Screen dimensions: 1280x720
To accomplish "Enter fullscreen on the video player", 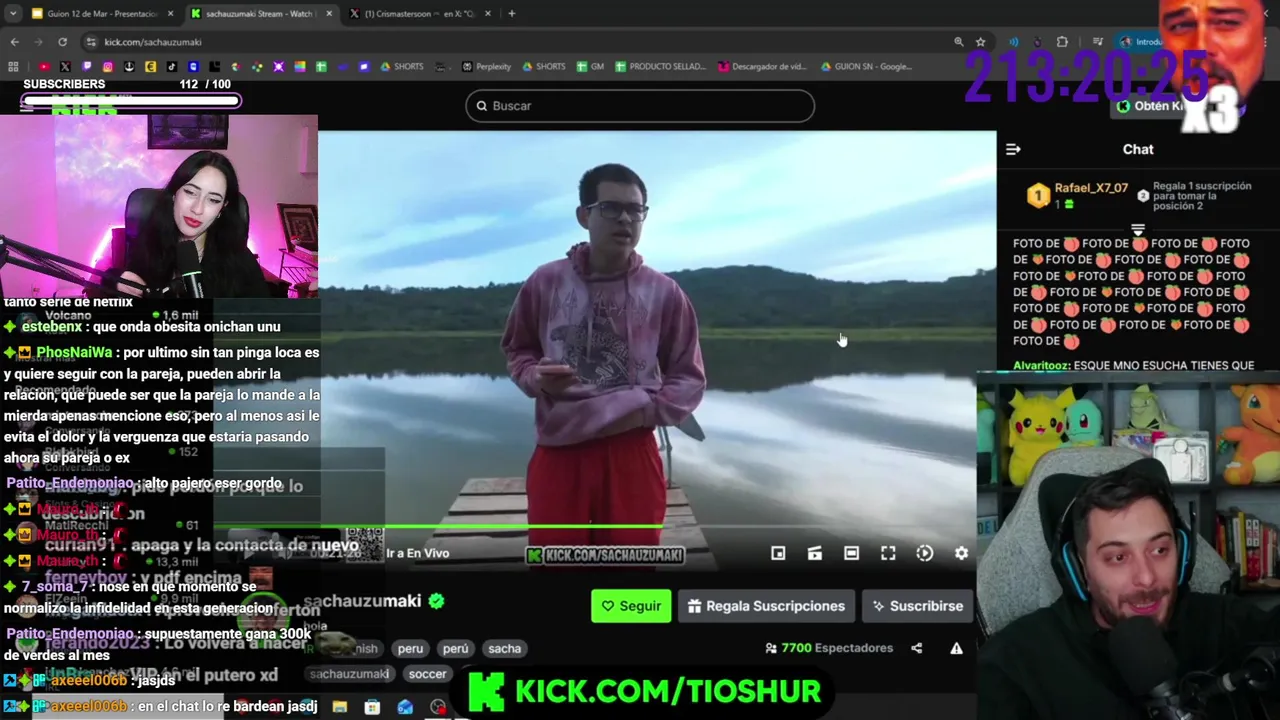I will tap(888, 553).
